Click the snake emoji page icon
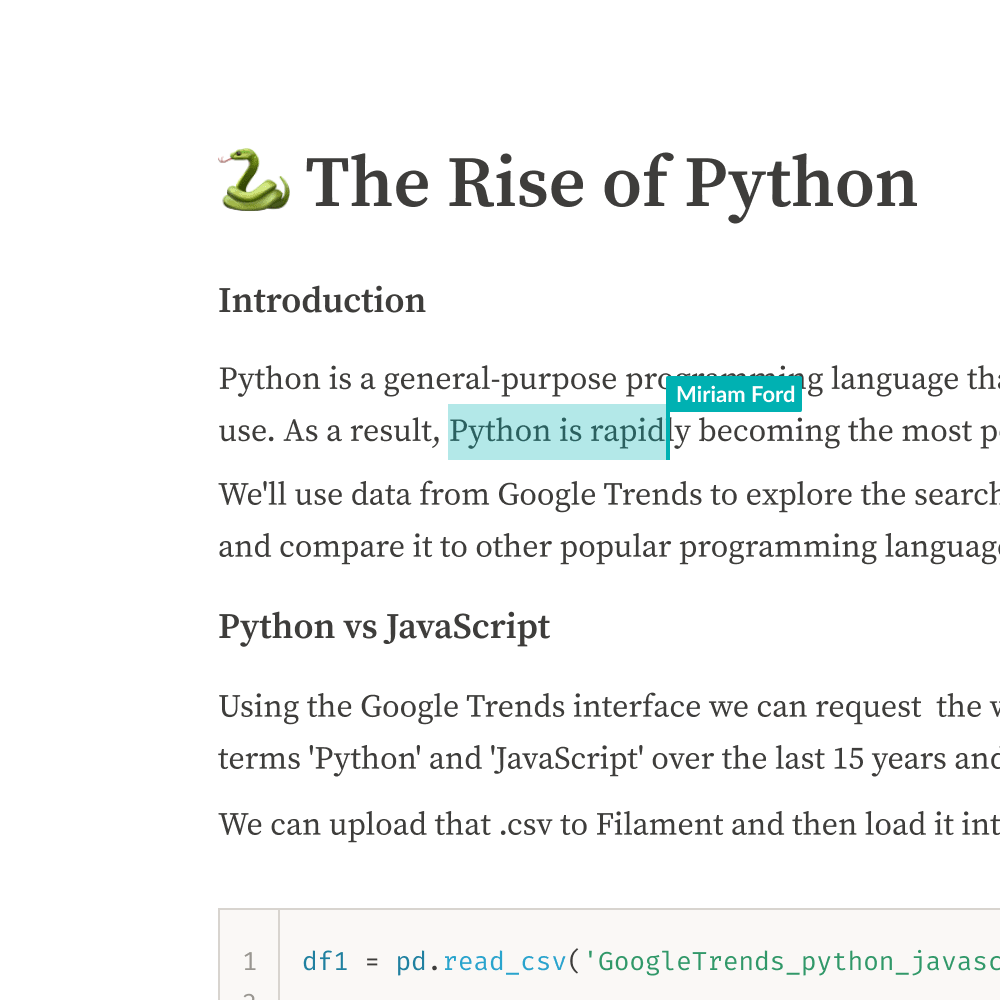This screenshot has width=1000, height=1000. click(254, 181)
